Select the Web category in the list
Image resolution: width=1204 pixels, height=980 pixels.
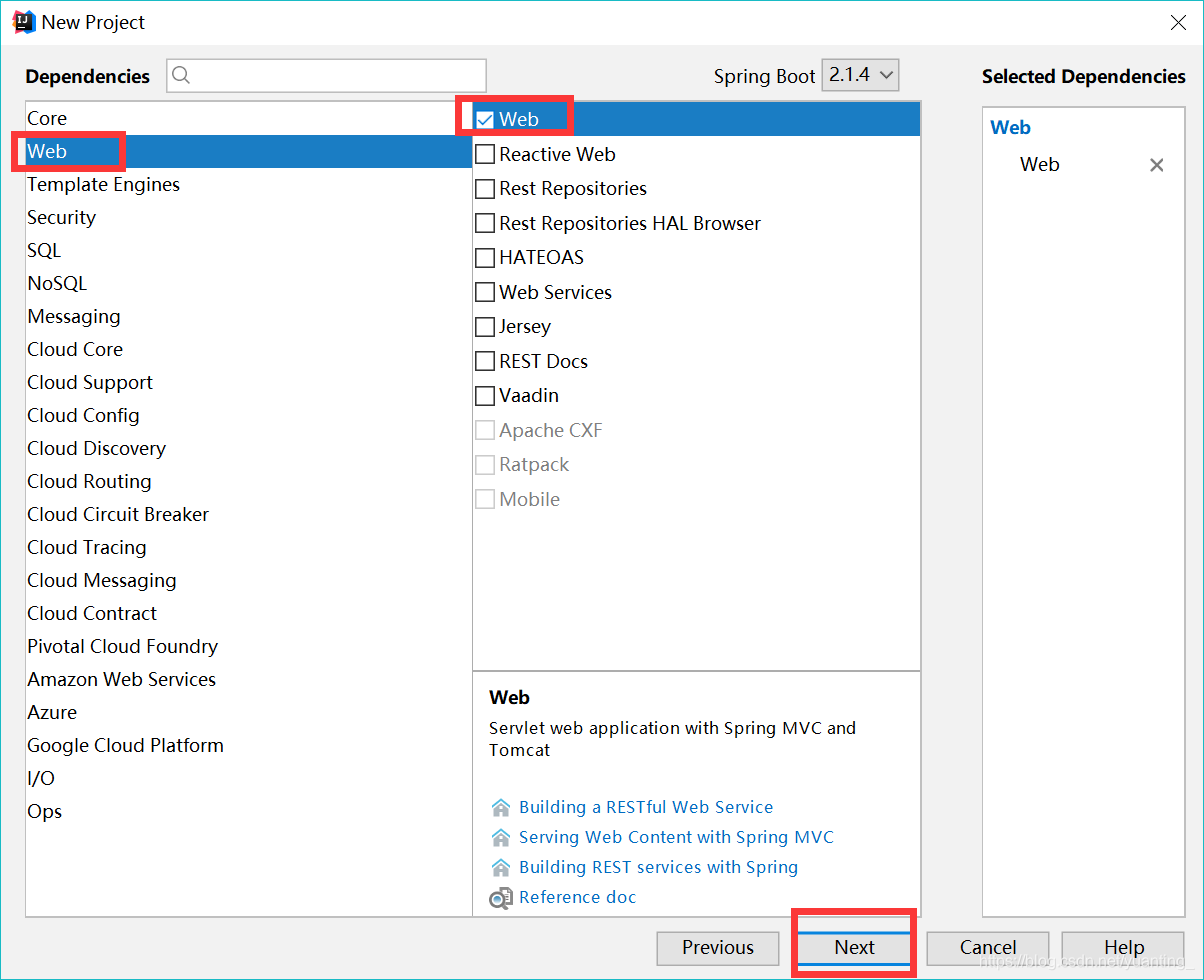point(248,151)
